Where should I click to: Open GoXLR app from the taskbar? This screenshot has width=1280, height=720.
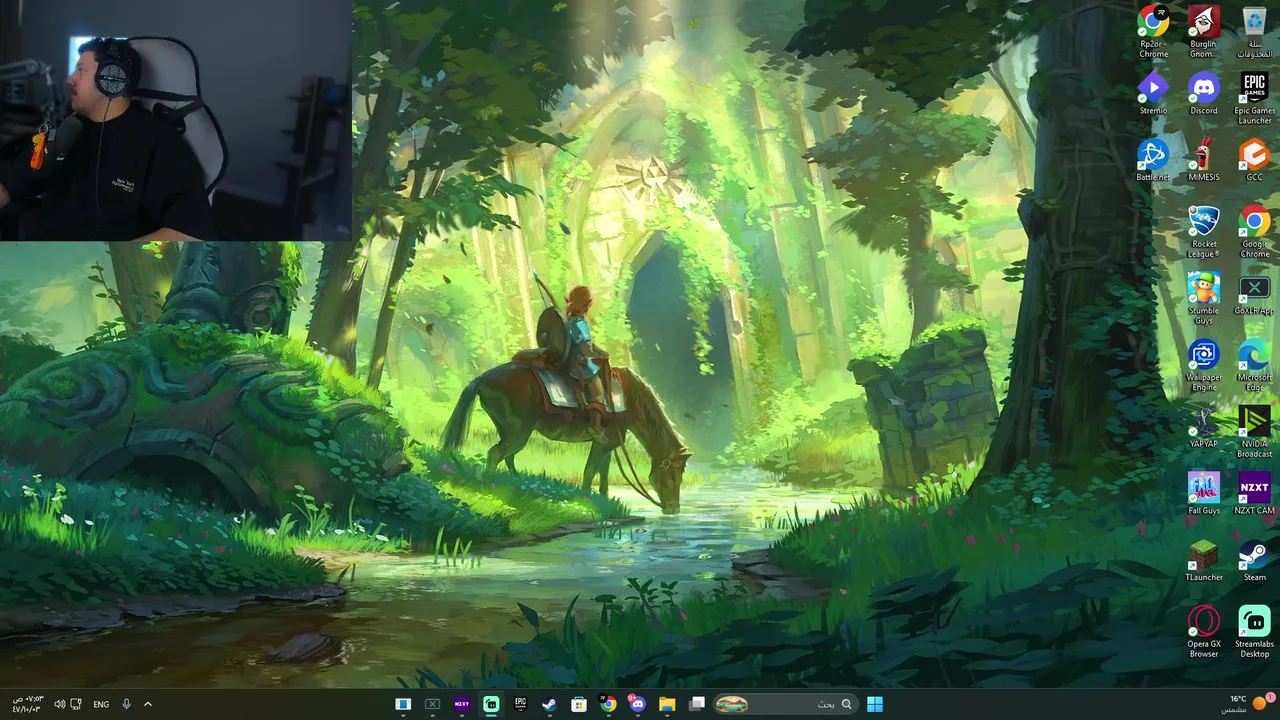click(432, 704)
